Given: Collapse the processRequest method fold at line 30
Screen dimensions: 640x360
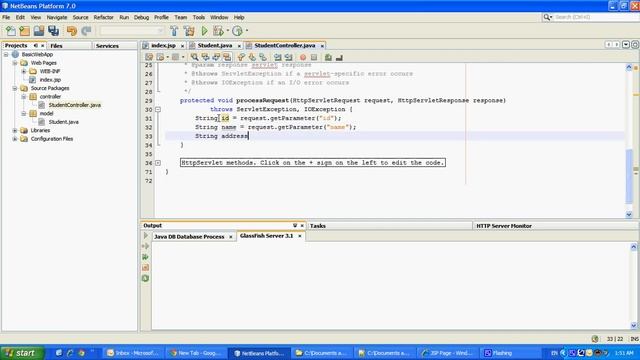Looking at the screenshot, I should pos(158,109).
